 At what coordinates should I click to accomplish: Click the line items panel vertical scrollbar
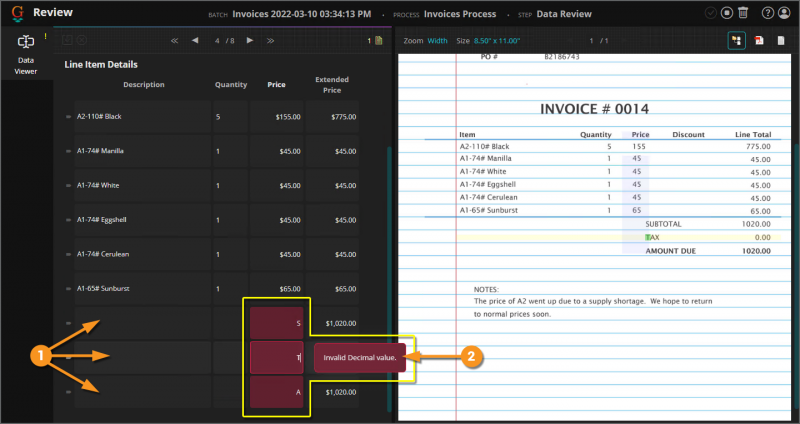click(x=389, y=279)
